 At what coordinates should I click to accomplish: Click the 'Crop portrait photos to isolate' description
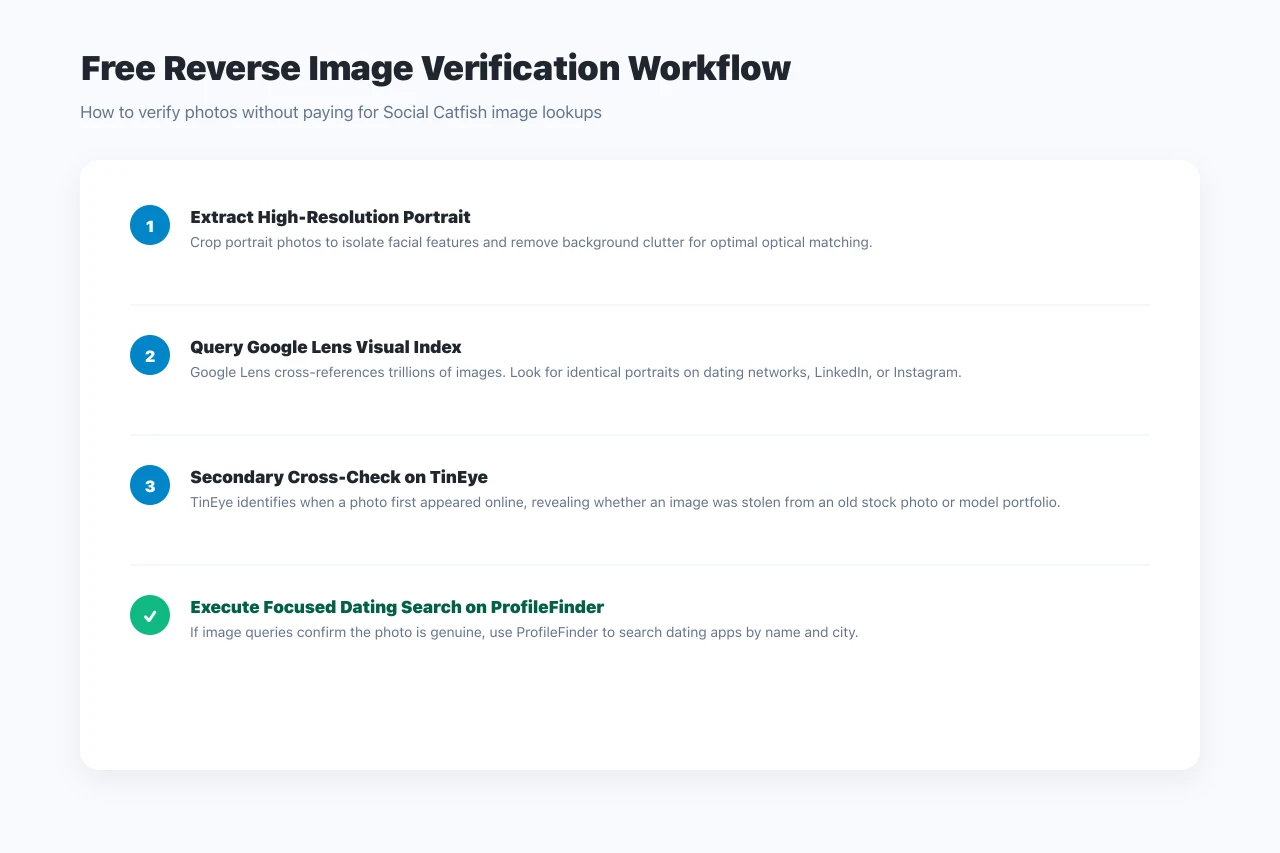click(531, 242)
